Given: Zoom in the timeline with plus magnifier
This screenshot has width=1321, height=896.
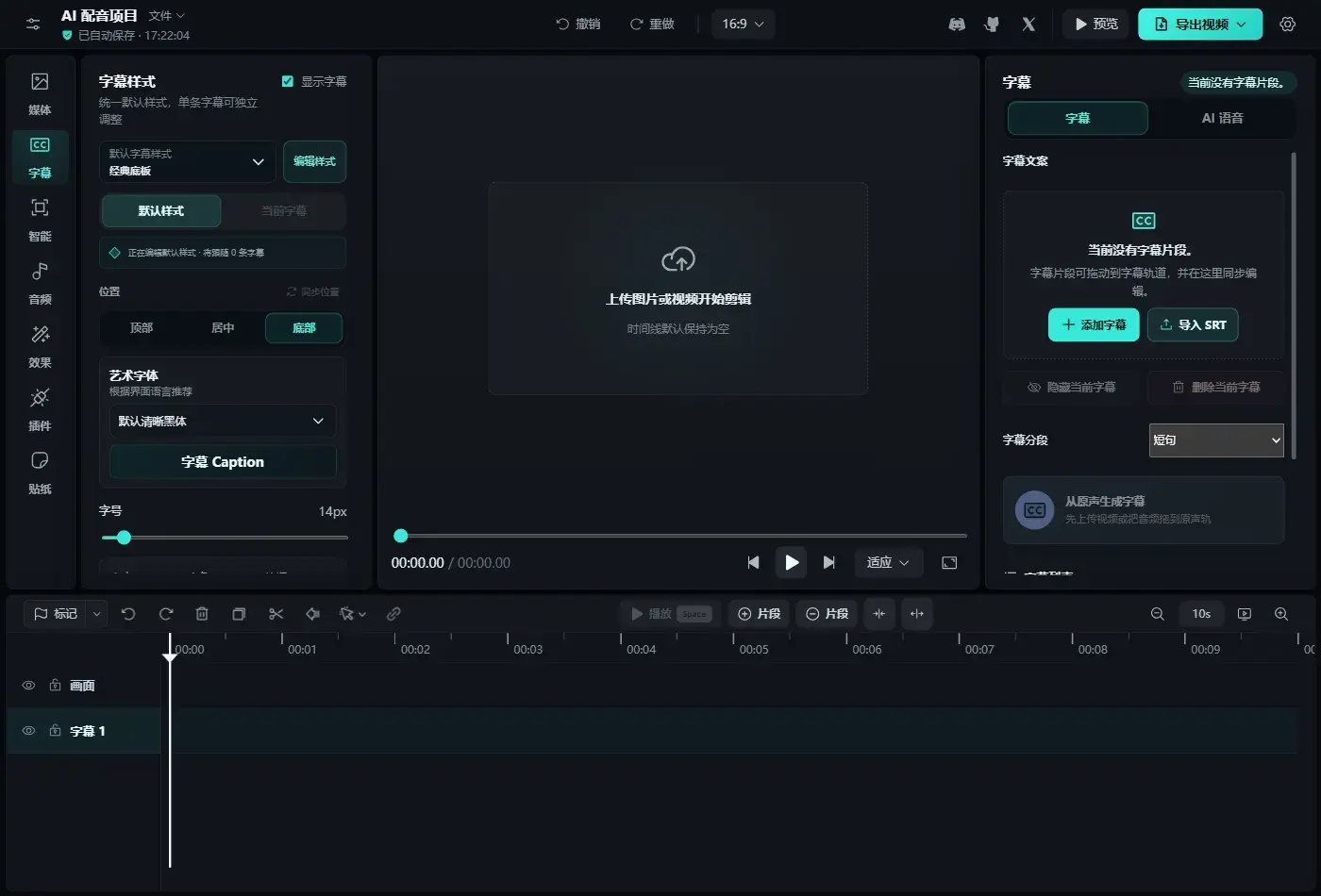Looking at the screenshot, I should click(1281, 614).
